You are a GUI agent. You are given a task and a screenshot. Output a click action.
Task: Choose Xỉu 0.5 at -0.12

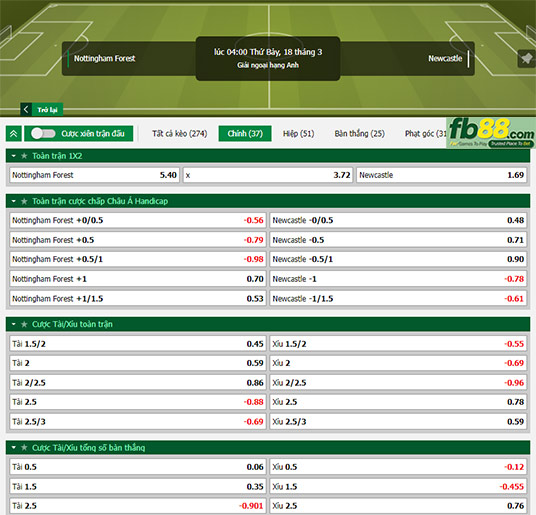(x=398, y=467)
